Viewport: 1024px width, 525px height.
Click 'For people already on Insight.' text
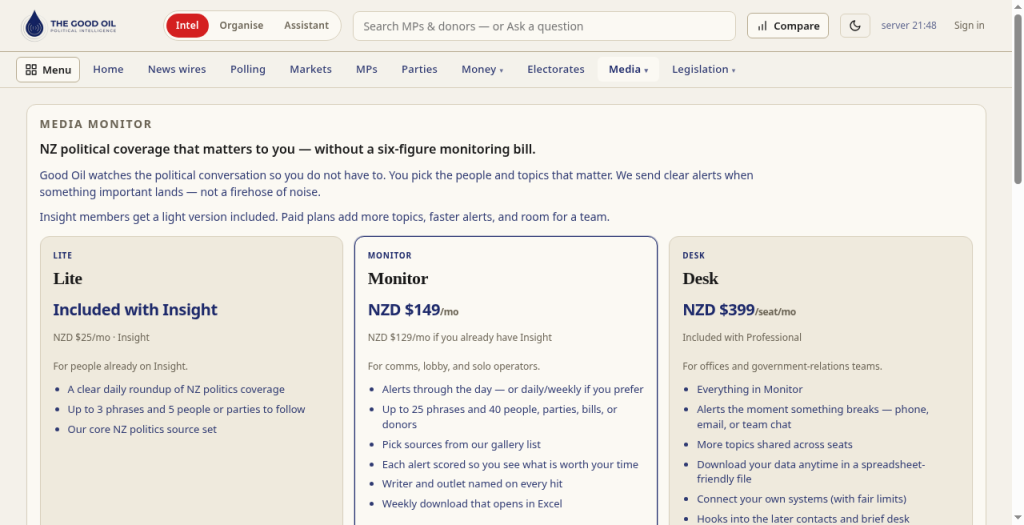coord(120,366)
